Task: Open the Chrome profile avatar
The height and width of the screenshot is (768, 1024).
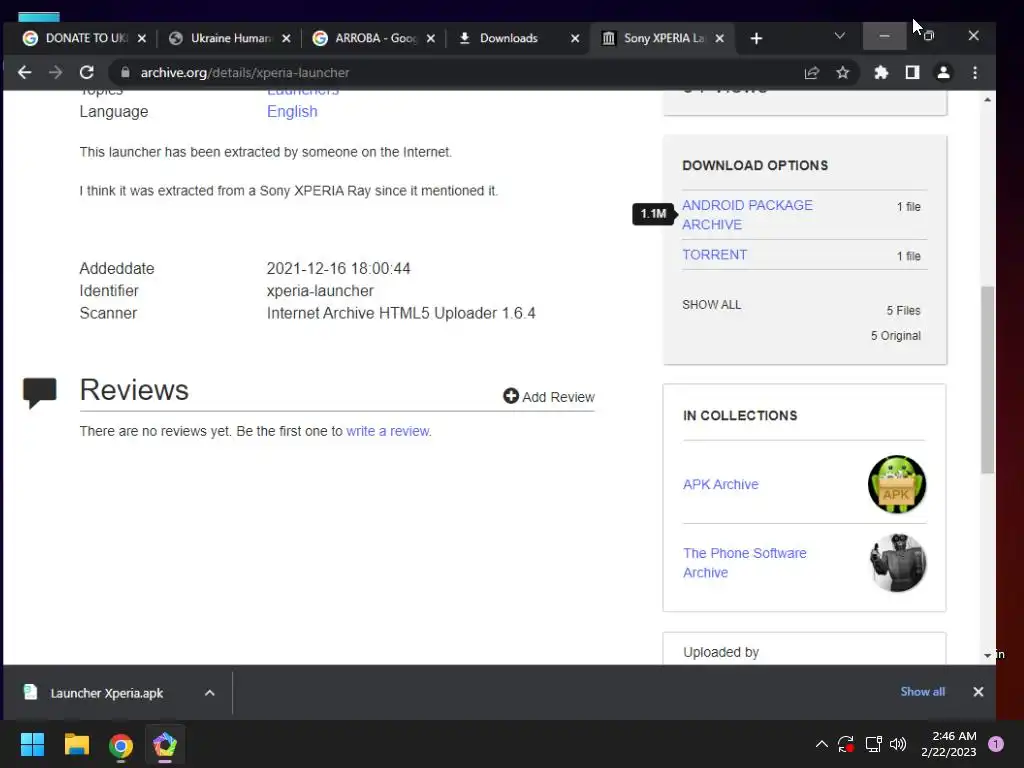Action: tap(944, 72)
